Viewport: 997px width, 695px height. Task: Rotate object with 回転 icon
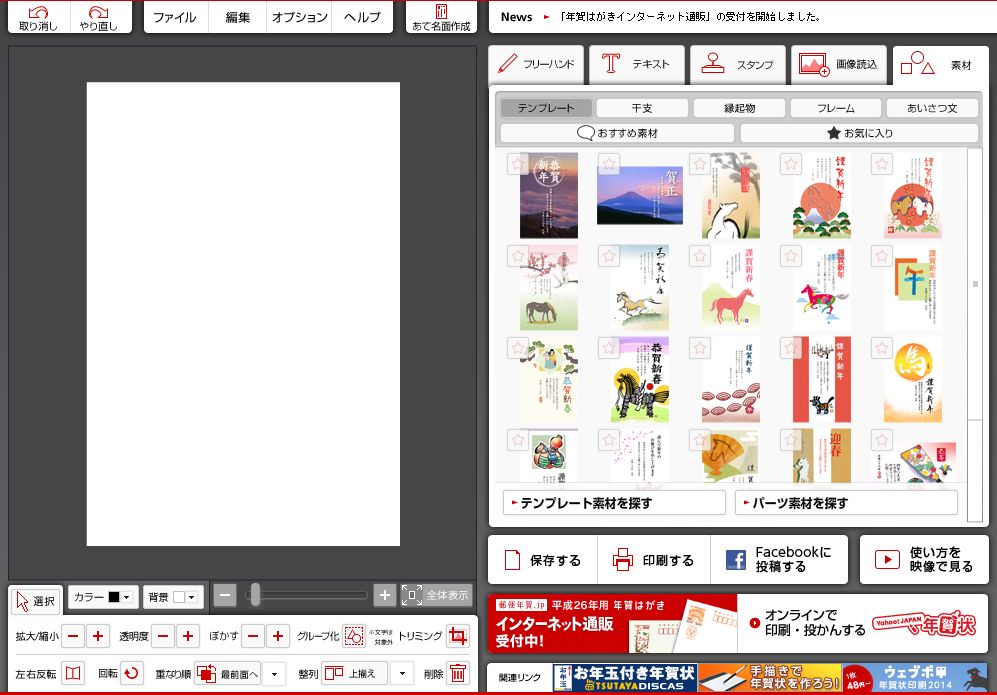[132, 673]
